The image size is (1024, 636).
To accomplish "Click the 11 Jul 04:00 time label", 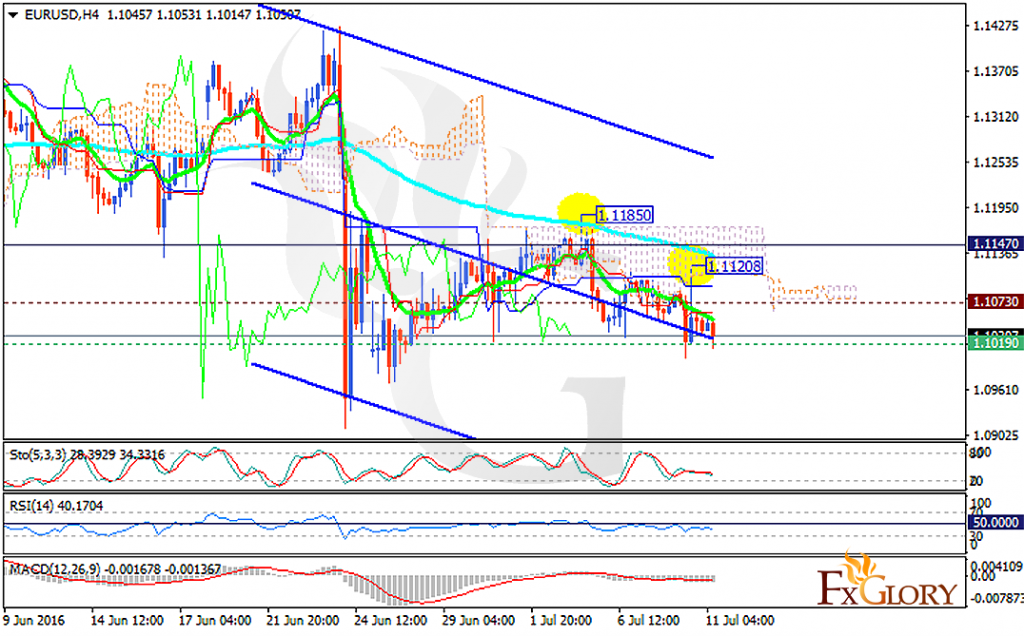I will (740, 620).
